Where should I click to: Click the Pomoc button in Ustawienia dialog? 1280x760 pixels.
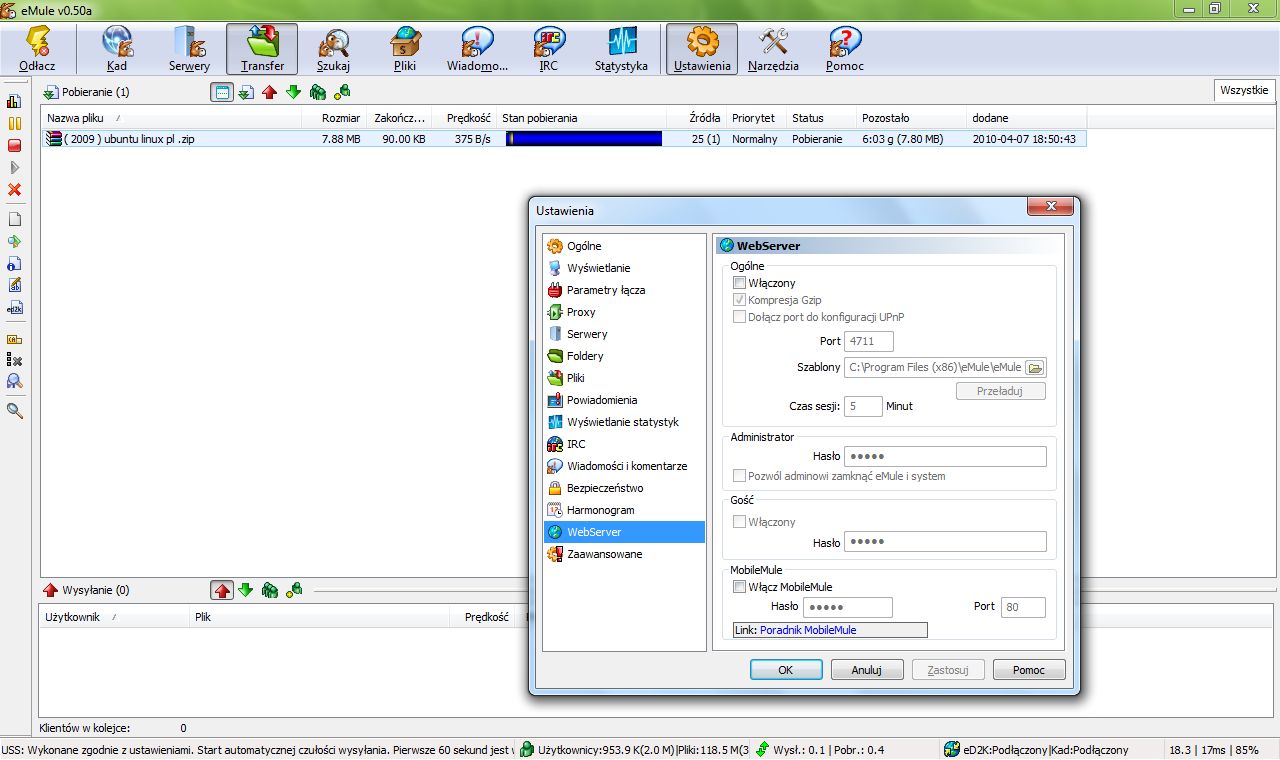(1029, 670)
